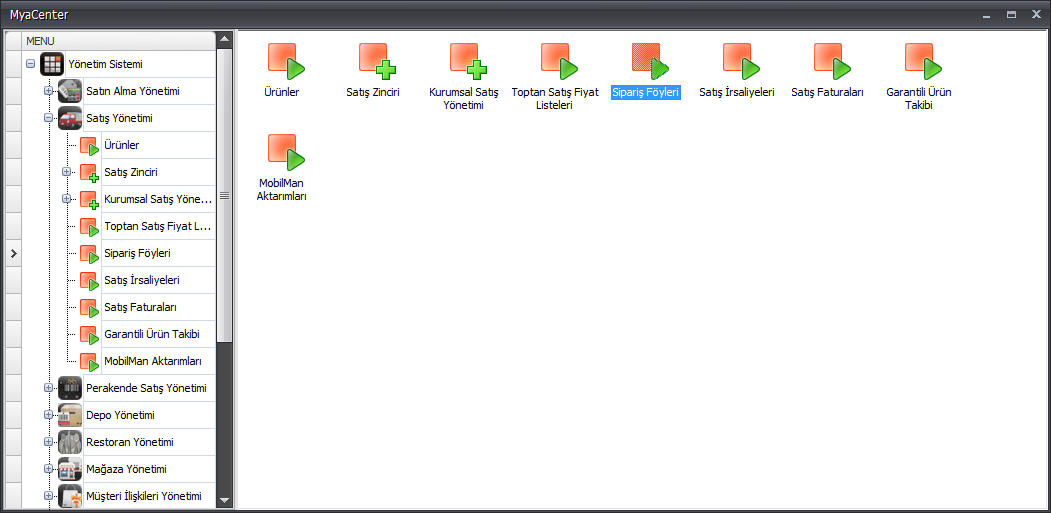Click the tree scrollbar down arrow
Image resolution: width=1051 pixels, height=513 pixels.
(x=225, y=500)
